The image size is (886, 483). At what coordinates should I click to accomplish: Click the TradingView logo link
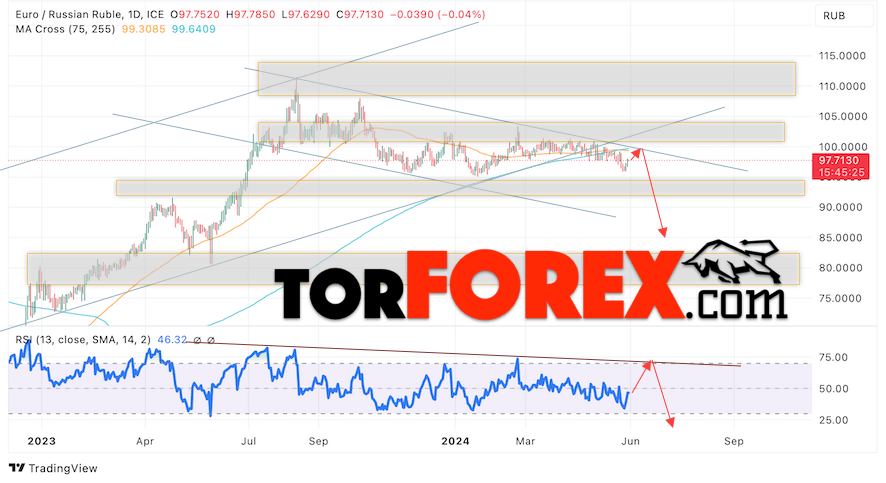[x=53, y=468]
